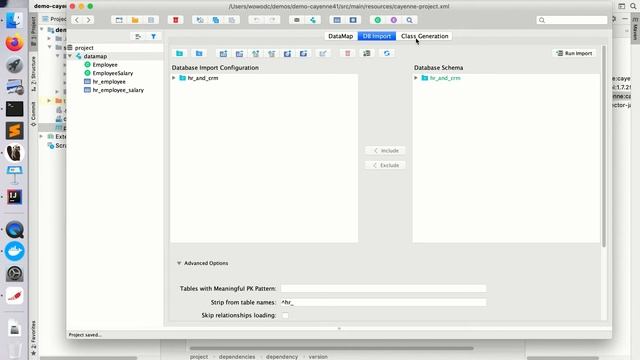Collapse the Advanced Options section

point(179,263)
